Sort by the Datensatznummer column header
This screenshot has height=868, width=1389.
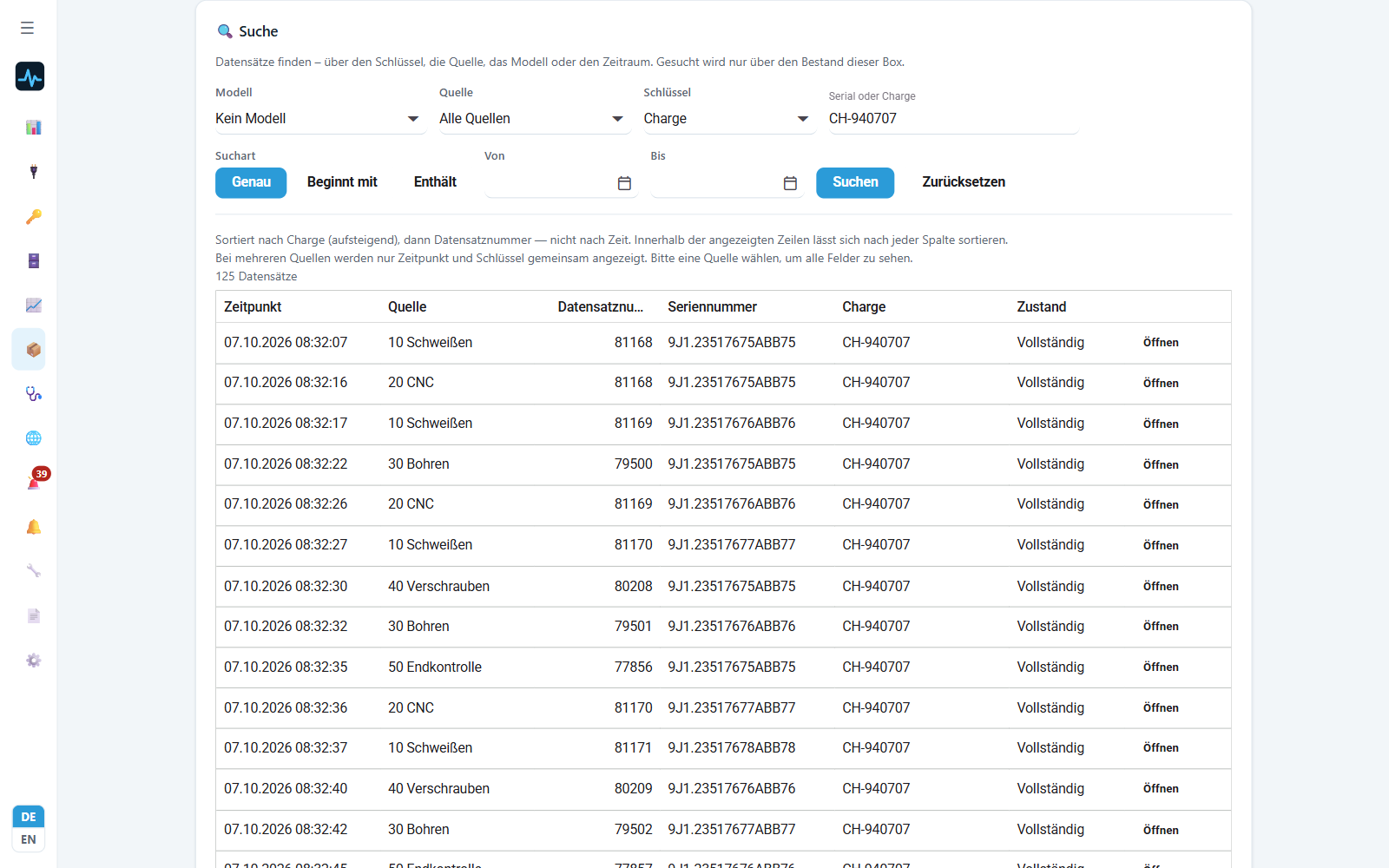point(601,307)
